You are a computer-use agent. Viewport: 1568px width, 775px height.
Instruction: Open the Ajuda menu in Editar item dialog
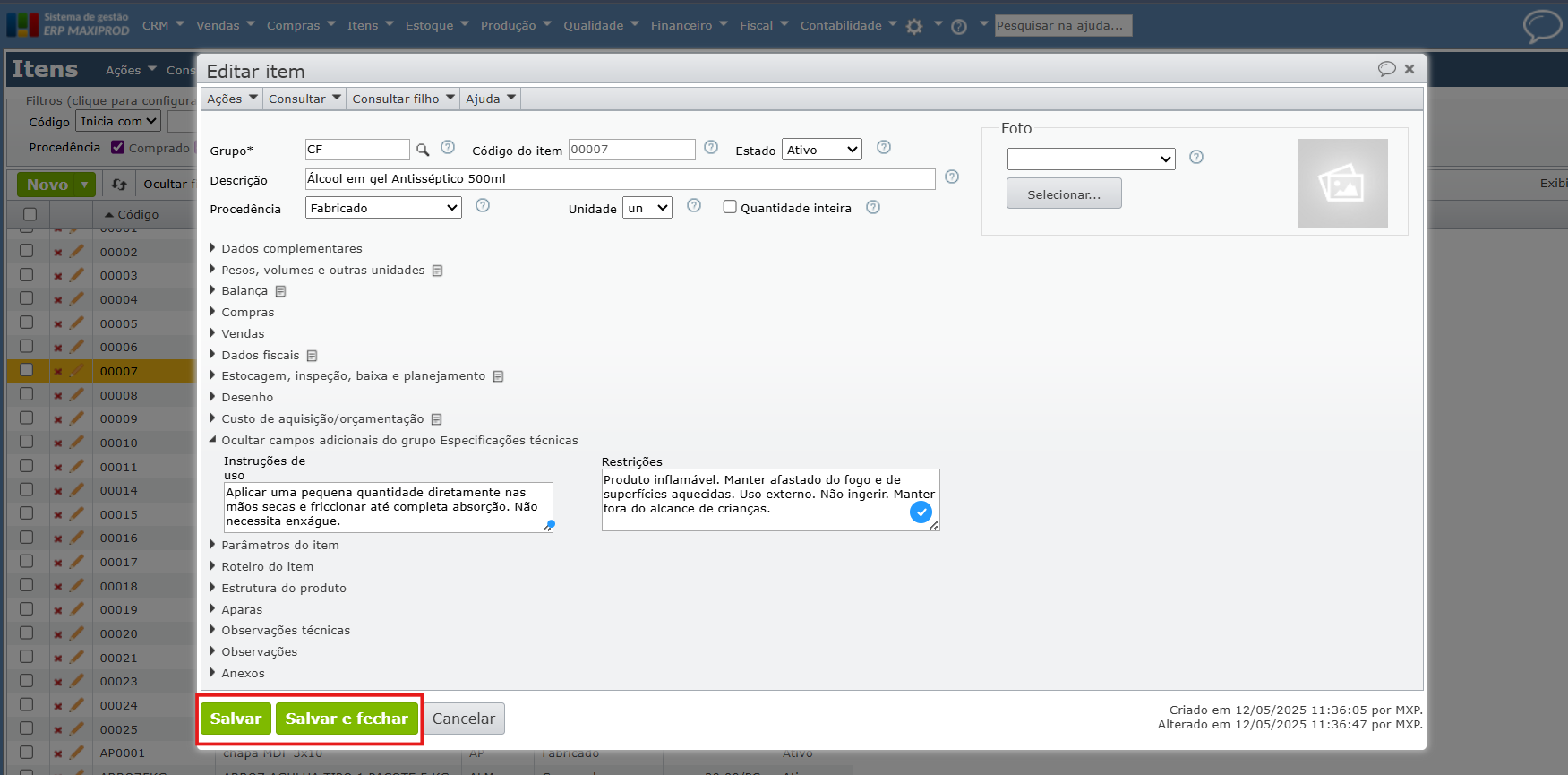tap(491, 99)
